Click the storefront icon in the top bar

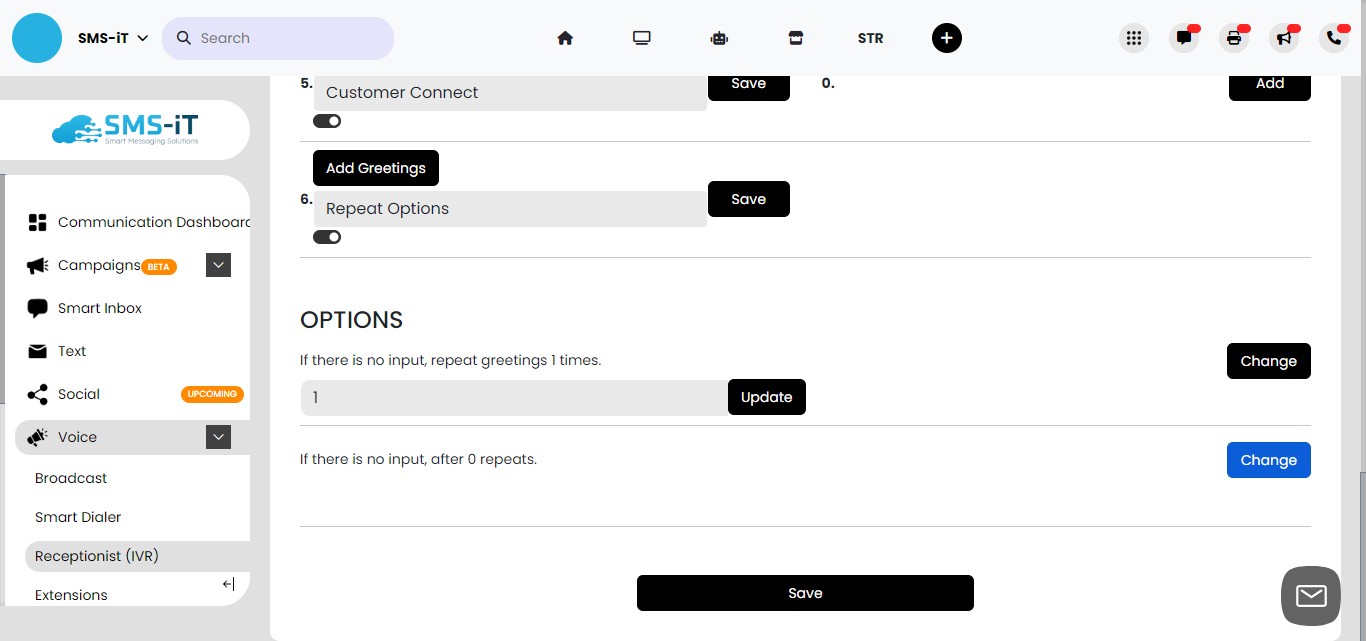796,37
